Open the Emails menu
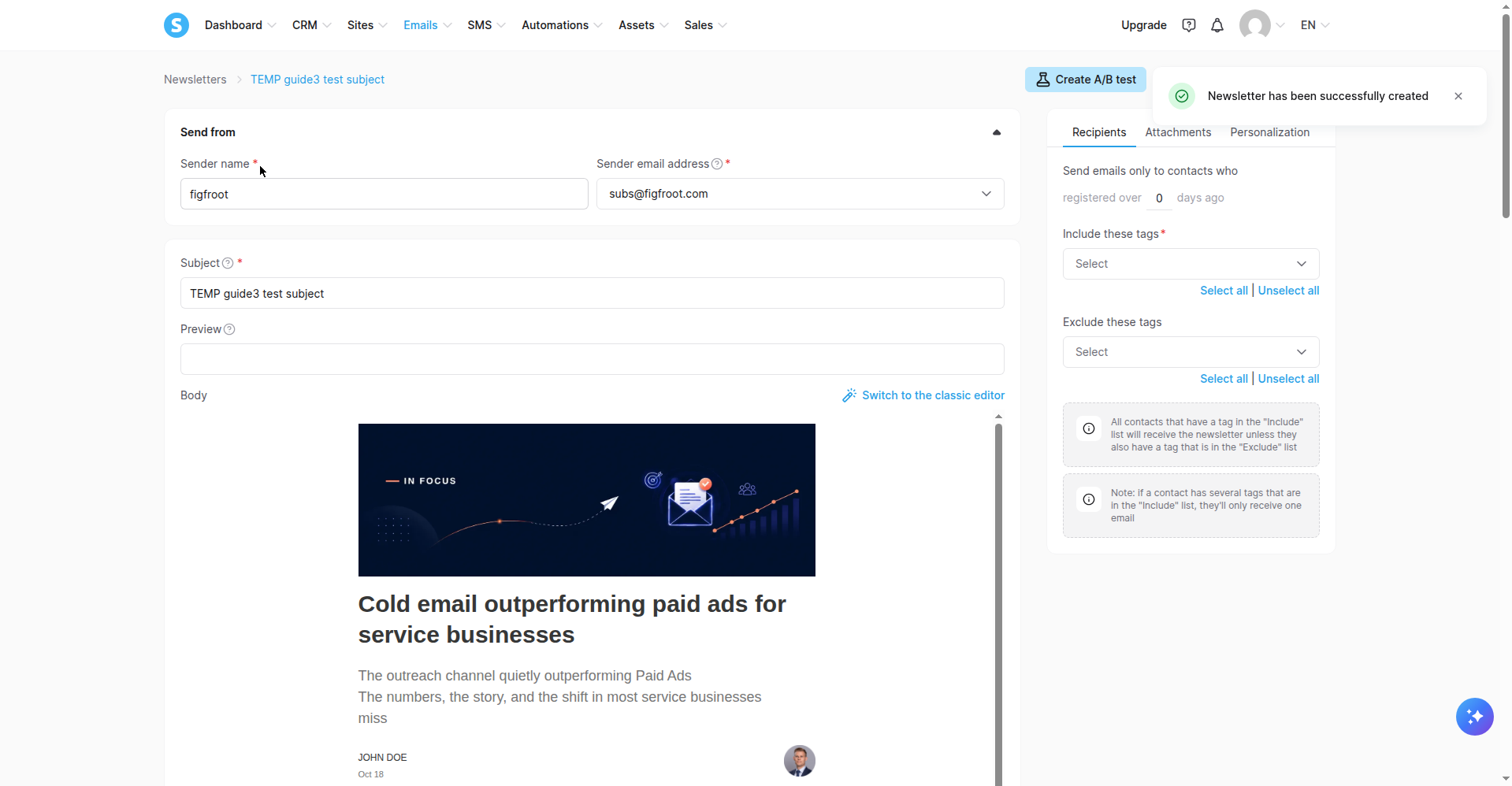Image resolution: width=1512 pixels, height=786 pixels. [x=427, y=25]
